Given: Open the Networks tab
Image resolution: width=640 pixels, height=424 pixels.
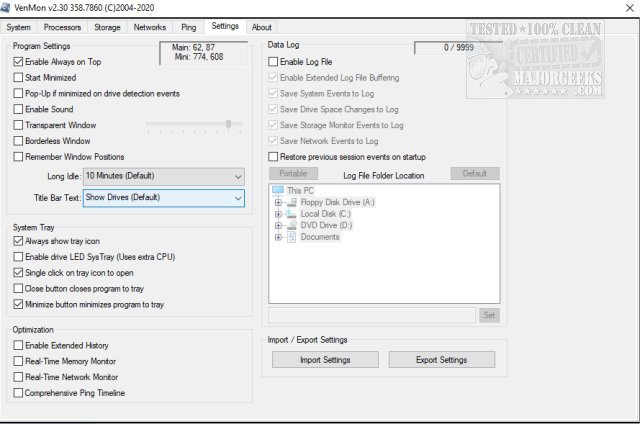Looking at the screenshot, I should point(150,27).
